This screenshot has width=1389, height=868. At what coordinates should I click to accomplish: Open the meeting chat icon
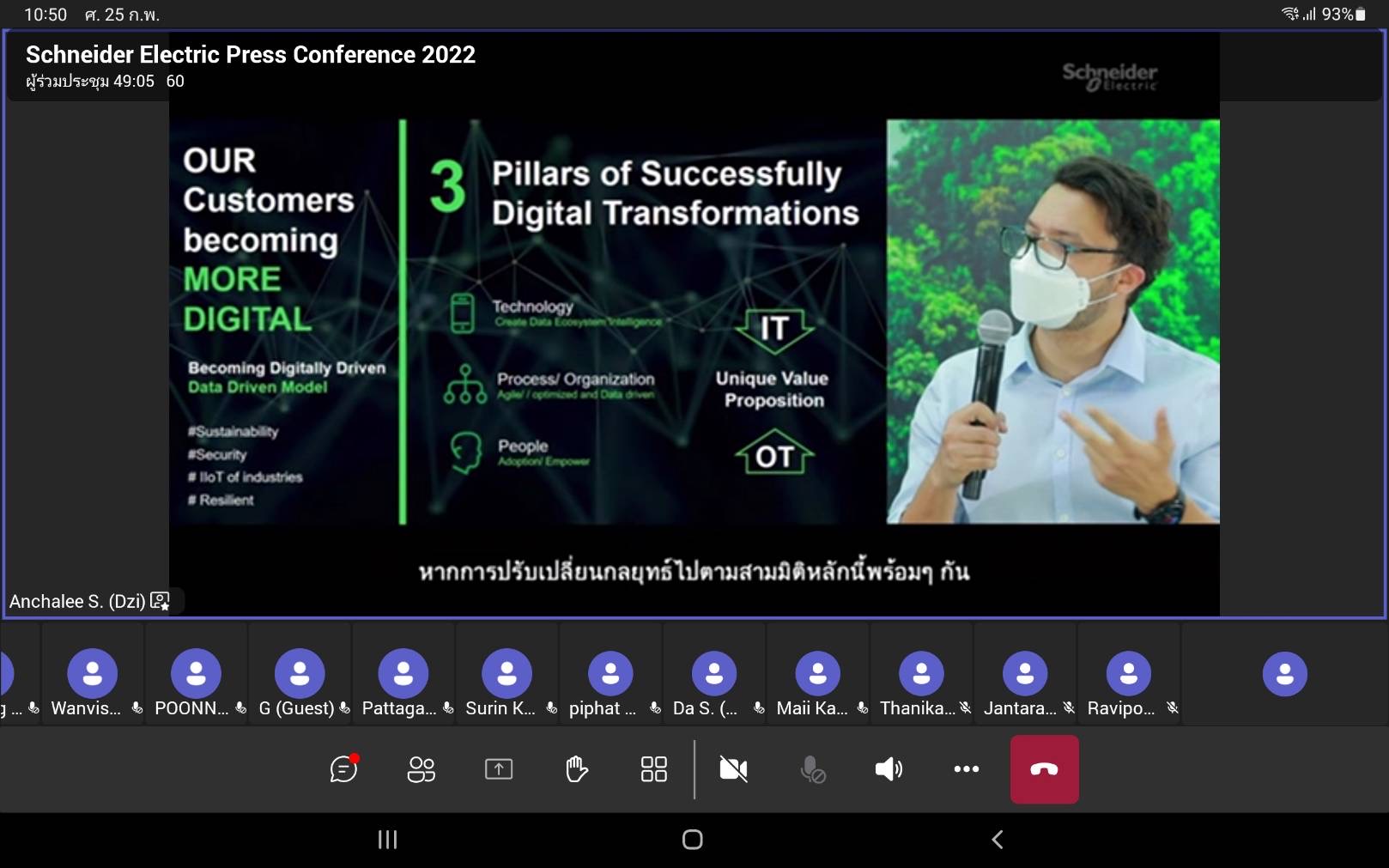[344, 768]
